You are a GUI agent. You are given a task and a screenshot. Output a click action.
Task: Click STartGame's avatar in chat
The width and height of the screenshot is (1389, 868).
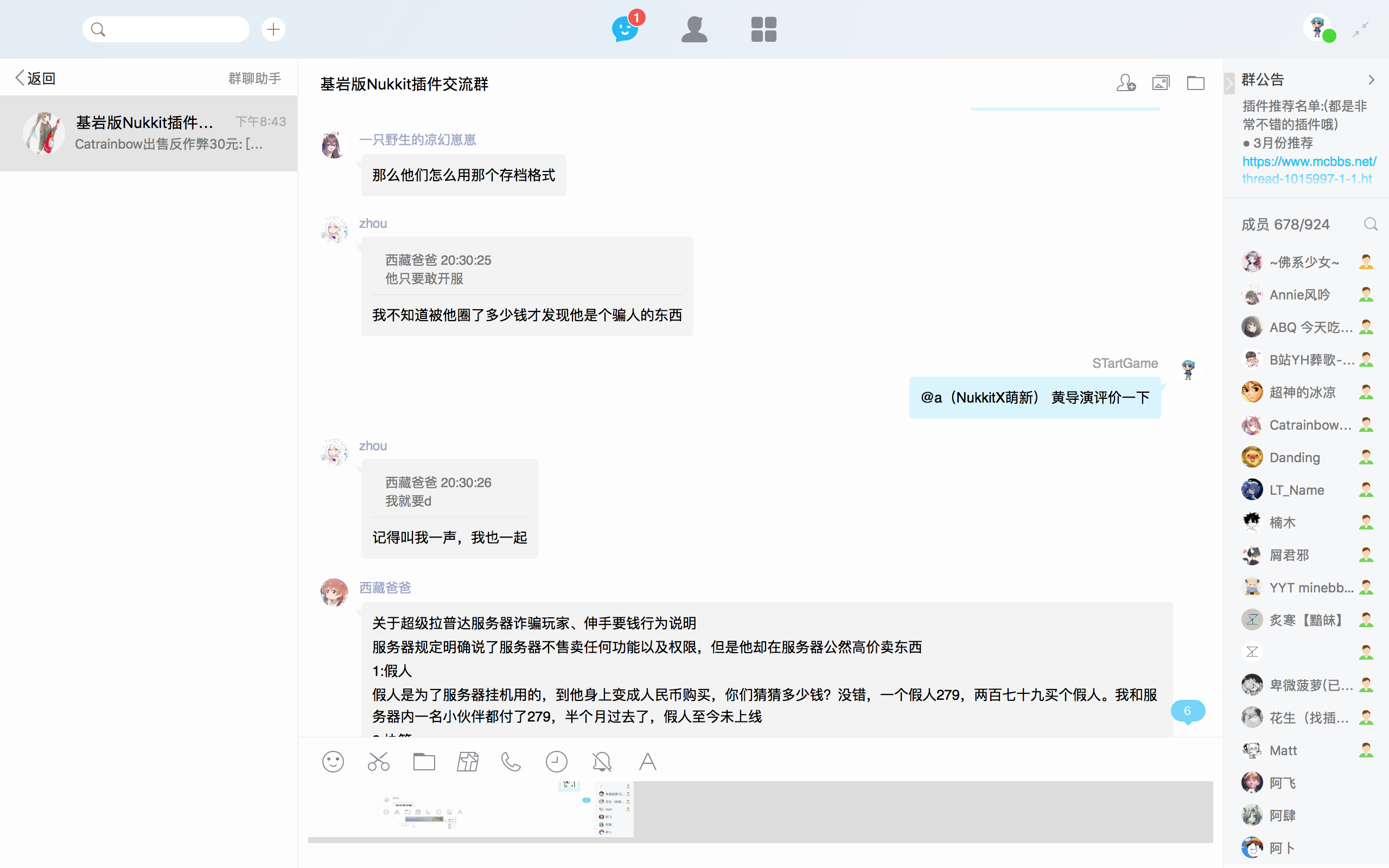coord(1188,371)
